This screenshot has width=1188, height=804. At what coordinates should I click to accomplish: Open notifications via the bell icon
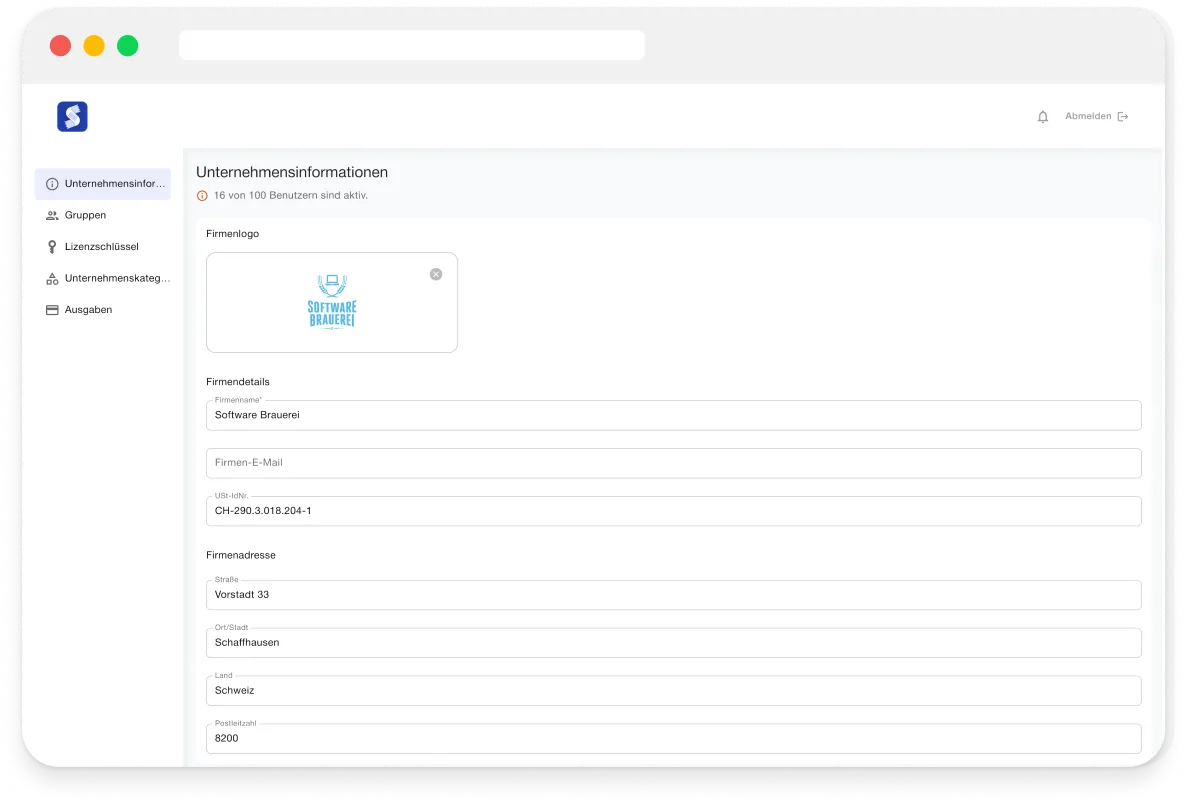click(x=1042, y=116)
